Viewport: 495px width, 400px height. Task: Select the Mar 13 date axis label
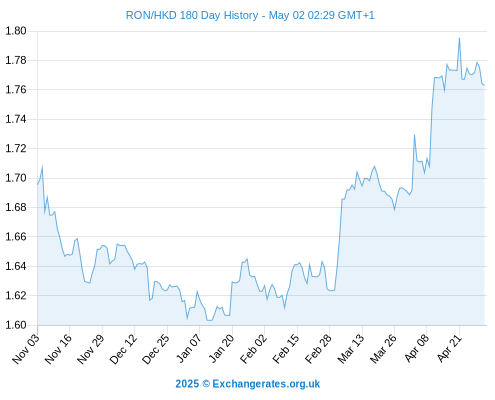click(351, 349)
